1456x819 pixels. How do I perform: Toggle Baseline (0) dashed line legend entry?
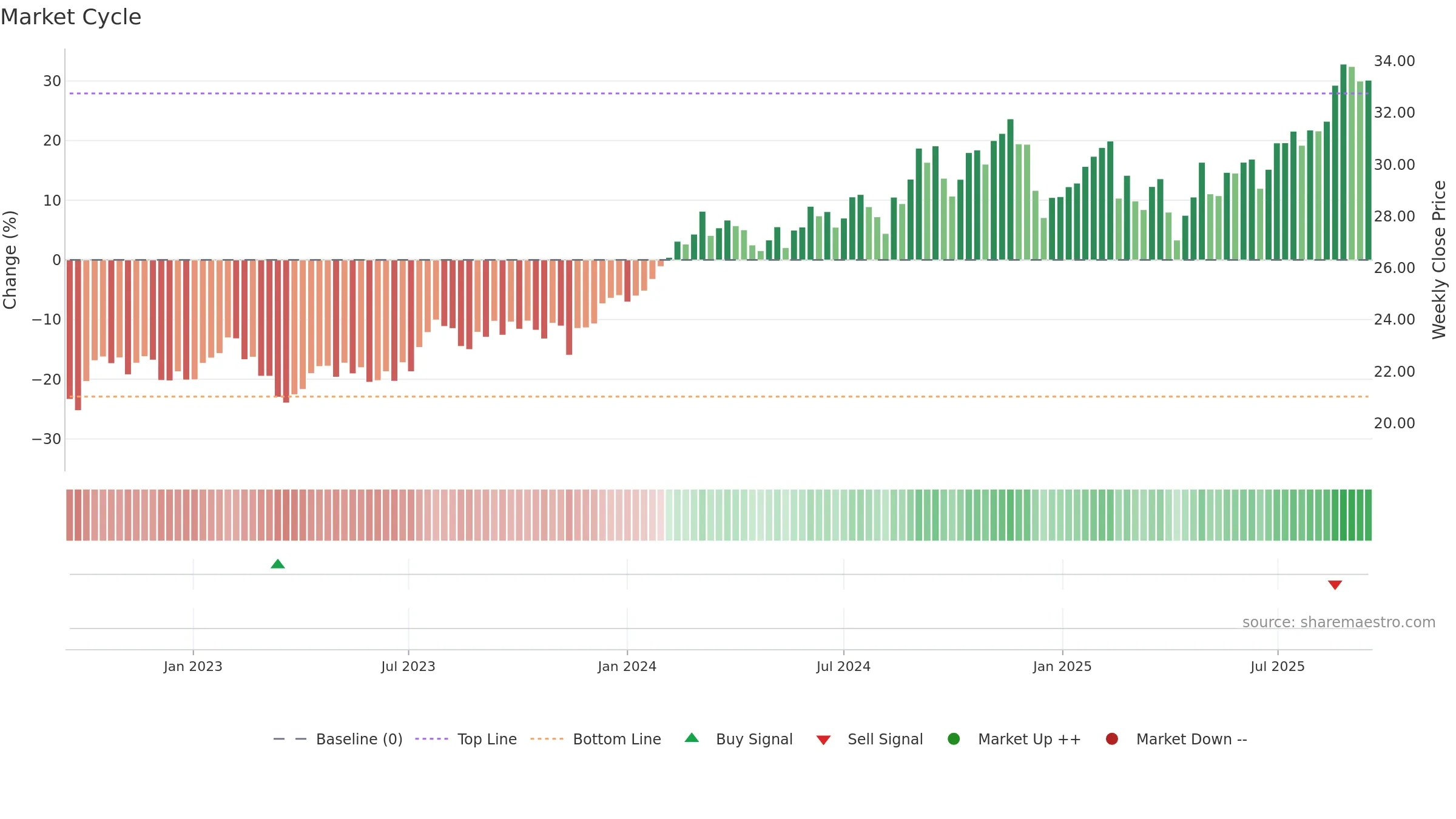(338, 739)
